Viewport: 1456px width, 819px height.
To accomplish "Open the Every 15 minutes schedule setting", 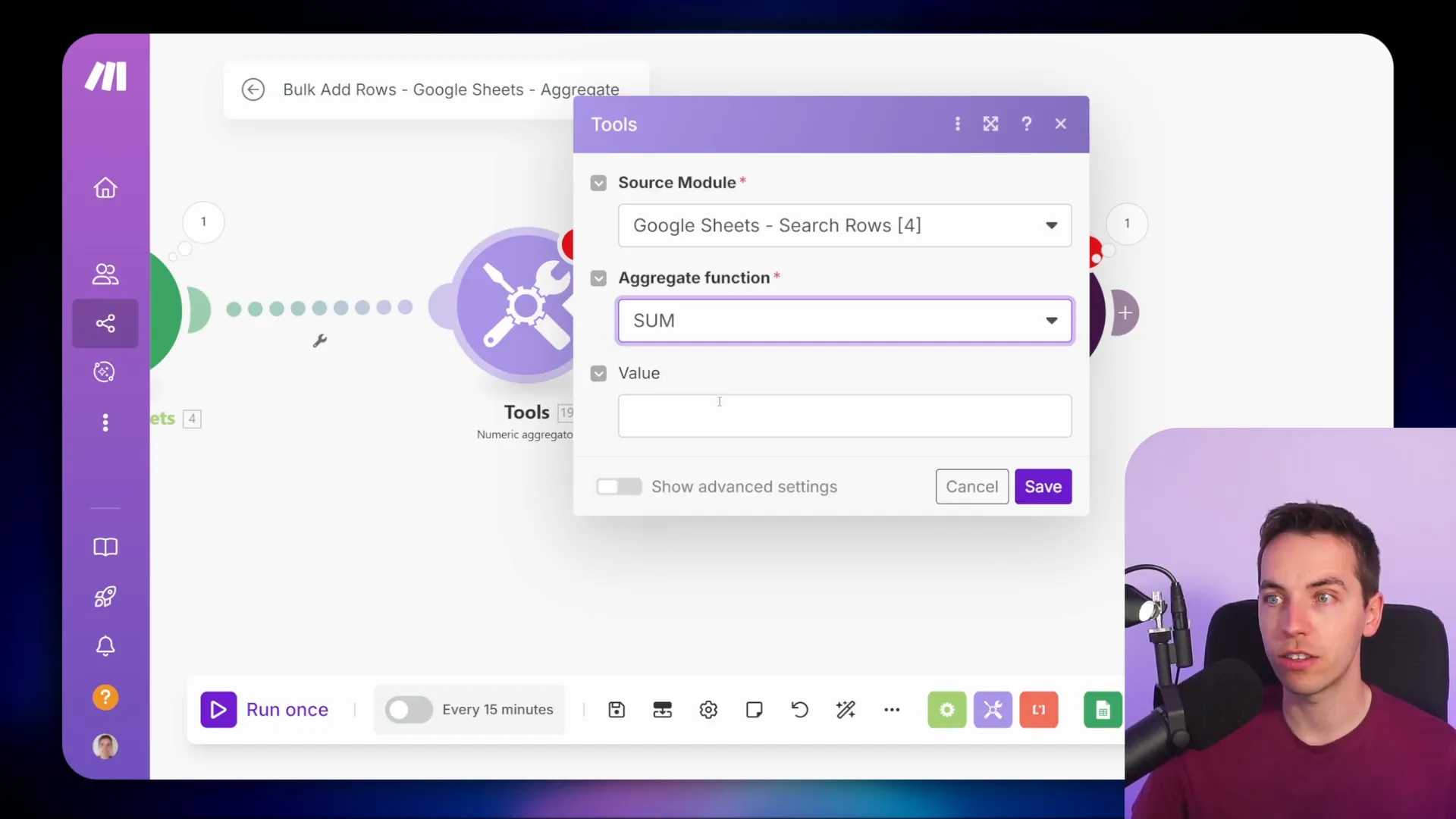I will pos(497,710).
